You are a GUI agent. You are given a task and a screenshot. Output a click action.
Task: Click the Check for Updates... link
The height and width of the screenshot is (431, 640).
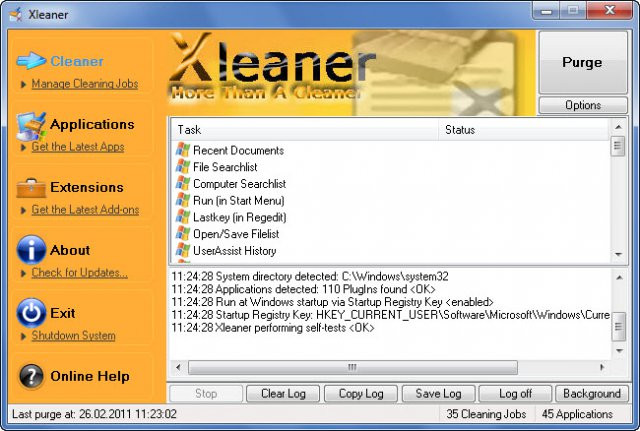tap(80, 272)
